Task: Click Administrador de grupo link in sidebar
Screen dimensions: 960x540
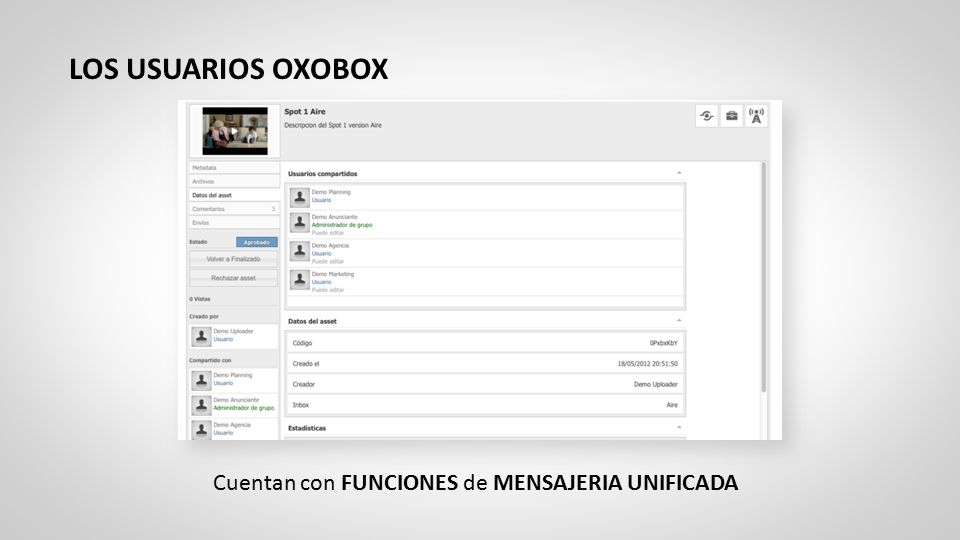Action: (244, 408)
